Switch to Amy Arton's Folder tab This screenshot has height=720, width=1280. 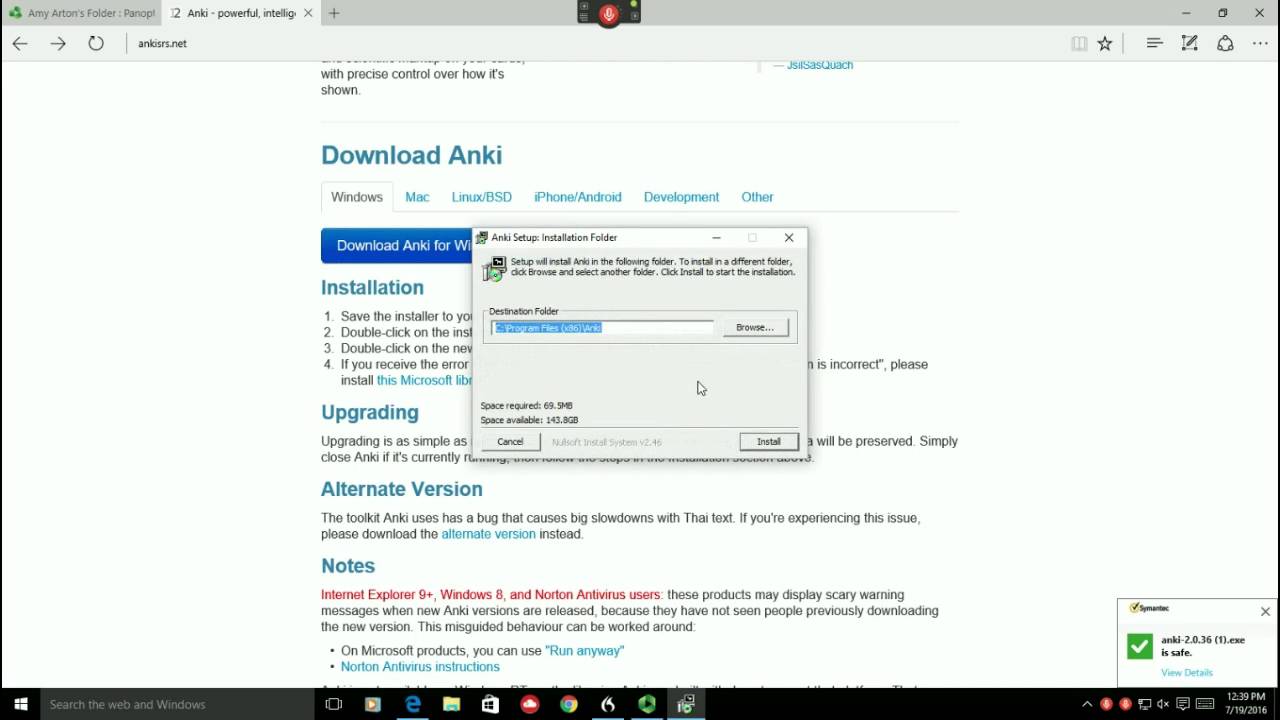pyautogui.click(x=80, y=13)
